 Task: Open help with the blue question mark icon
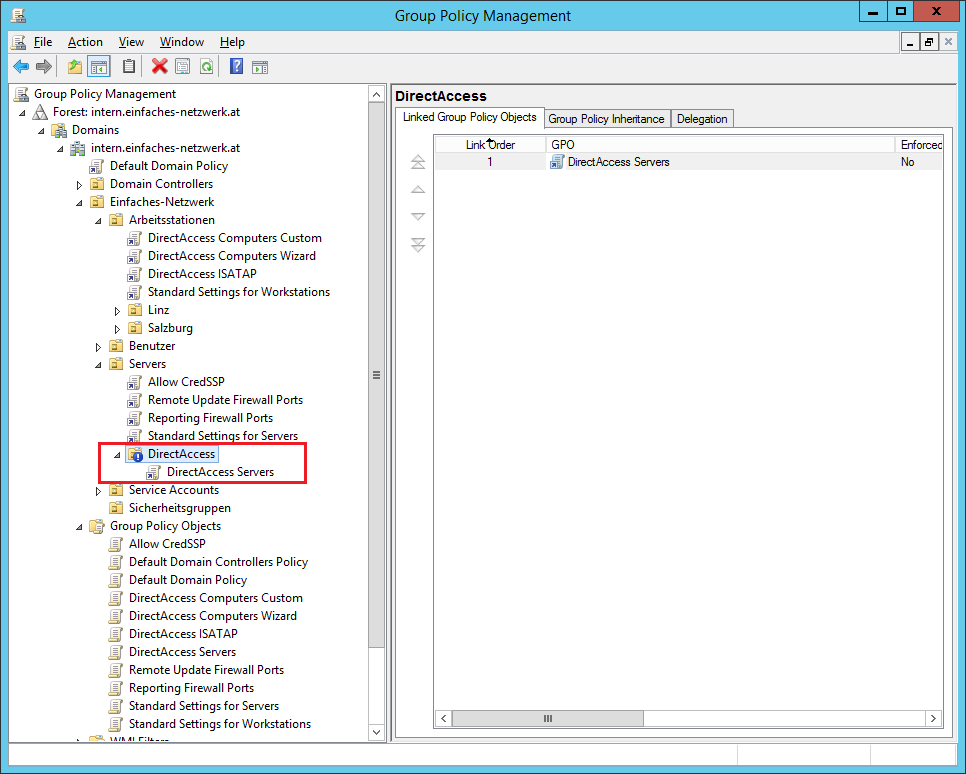click(x=237, y=67)
